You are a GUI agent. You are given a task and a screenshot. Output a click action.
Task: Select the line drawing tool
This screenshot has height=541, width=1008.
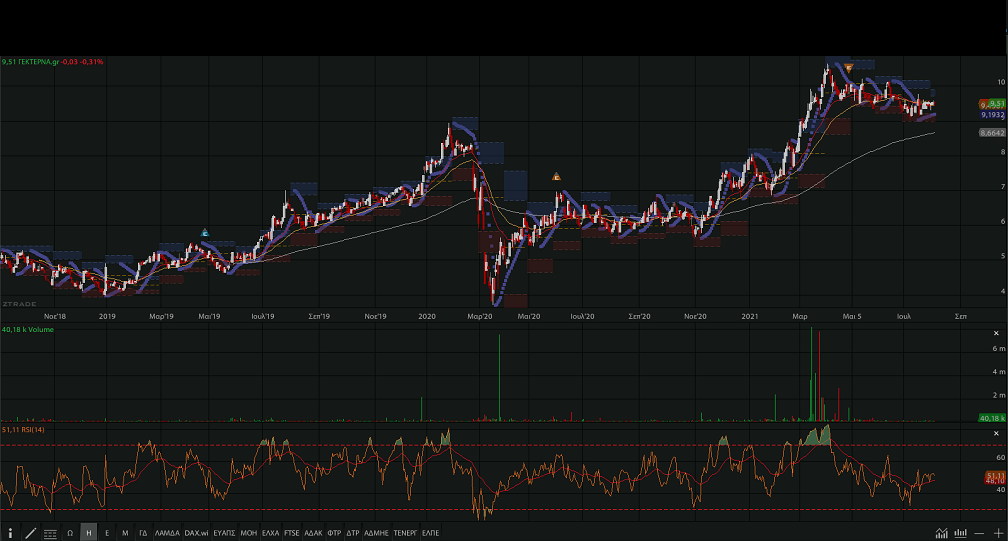click(x=30, y=533)
